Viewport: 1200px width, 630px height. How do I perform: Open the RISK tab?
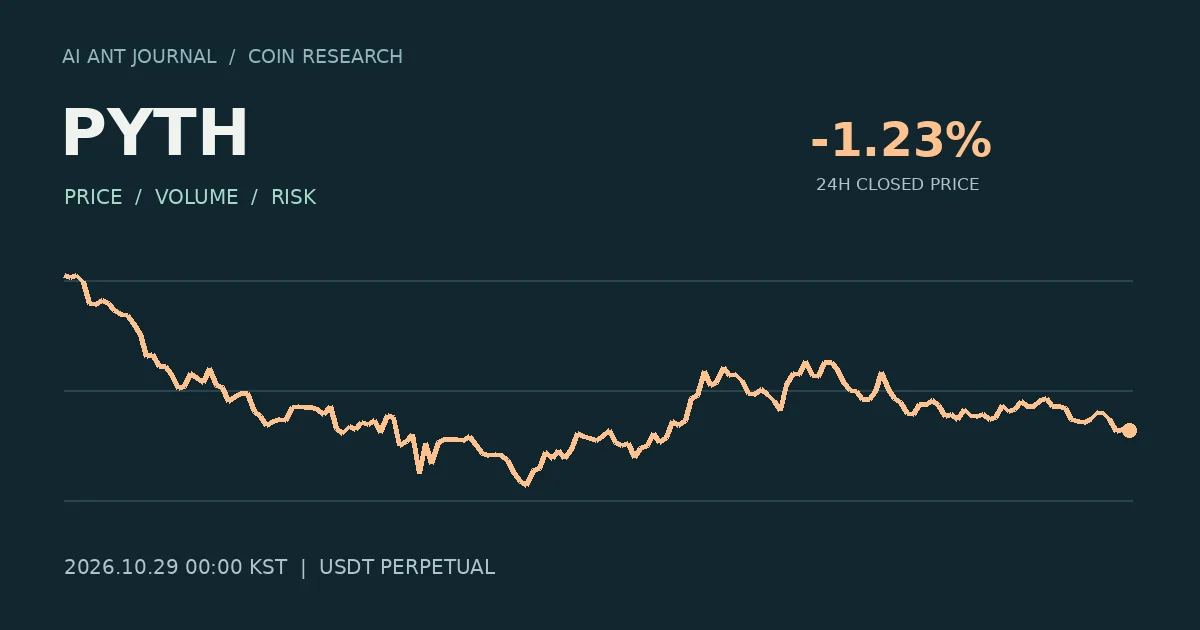(x=294, y=197)
